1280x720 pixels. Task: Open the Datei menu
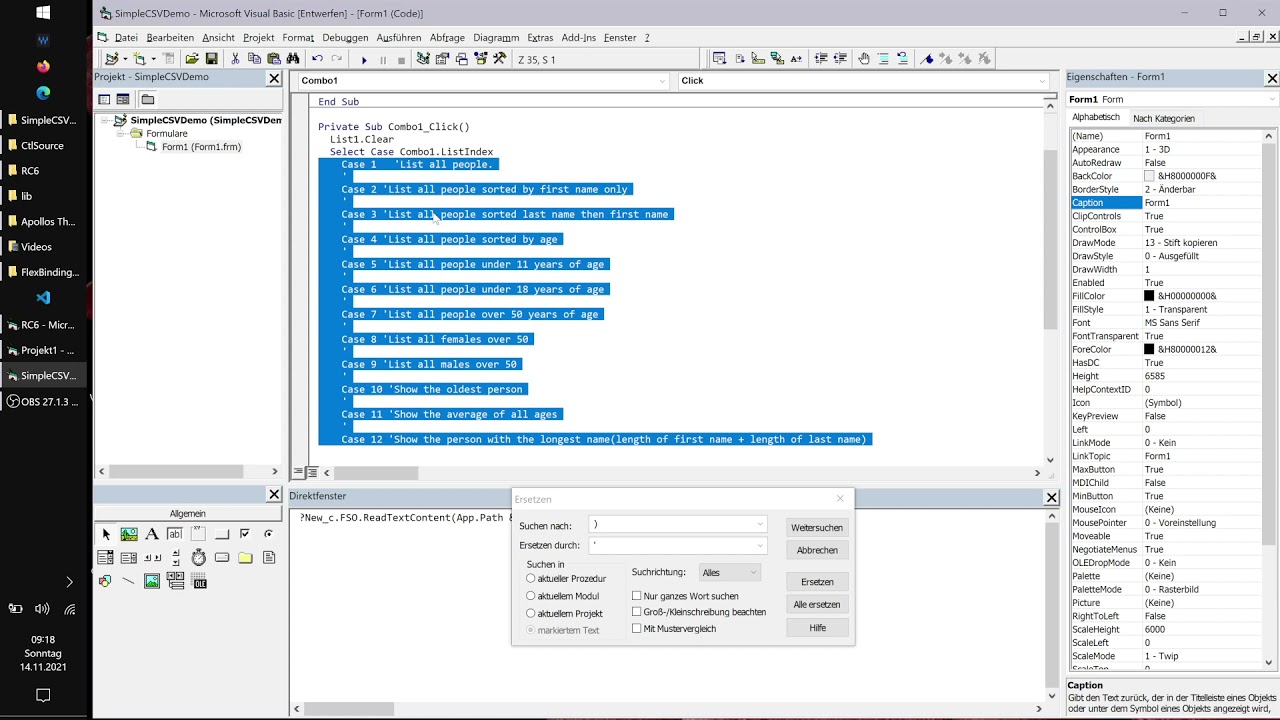point(125,37)
